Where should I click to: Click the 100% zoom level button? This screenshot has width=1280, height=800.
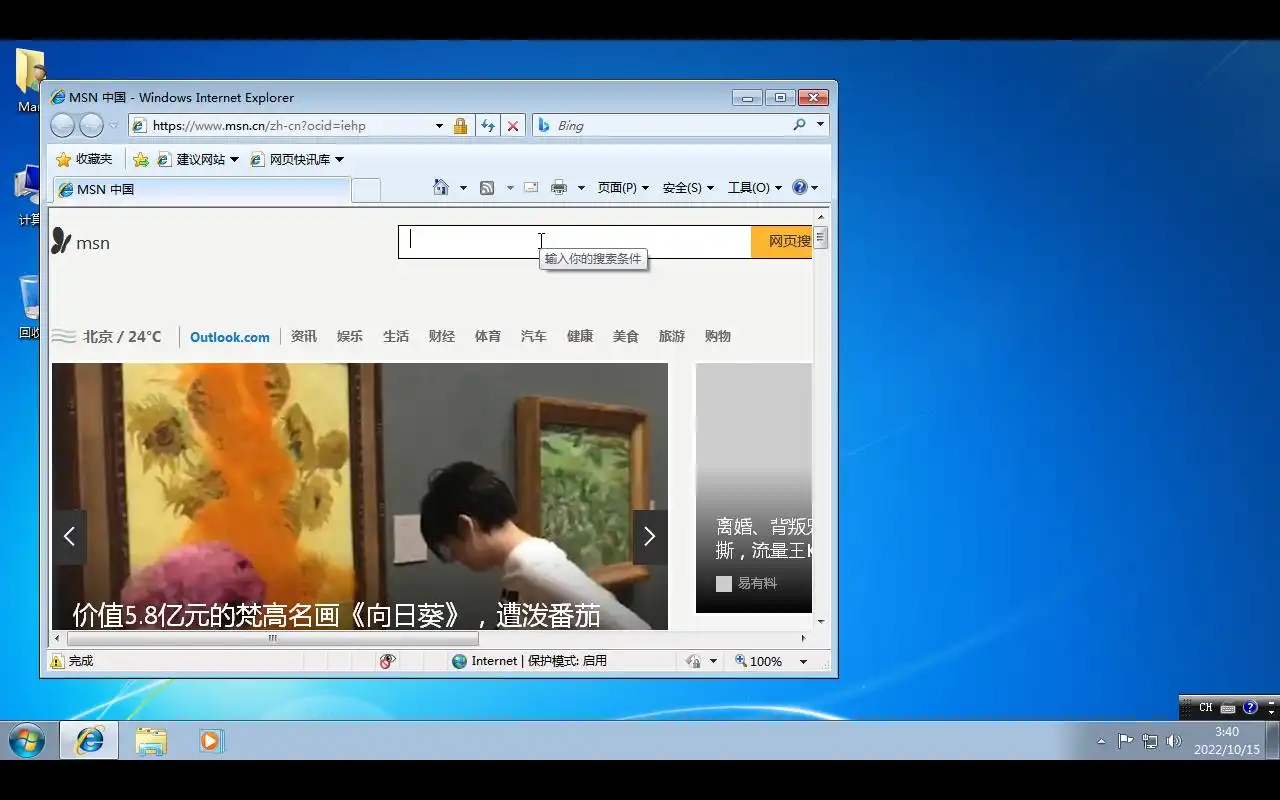pyautogui.click(x=759, y=661)
